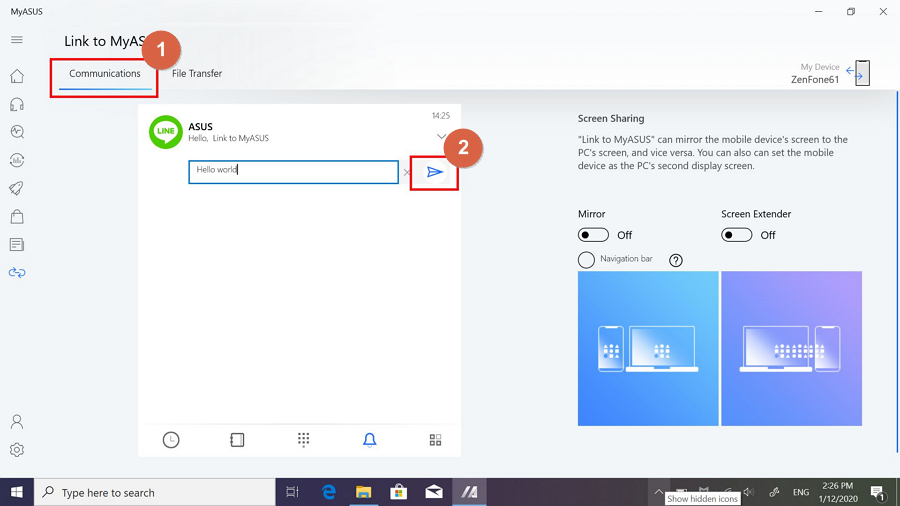Screen dimensions: 900x506
Task: Open File Explorer from taskbar
Action: [x=363, y=492]
